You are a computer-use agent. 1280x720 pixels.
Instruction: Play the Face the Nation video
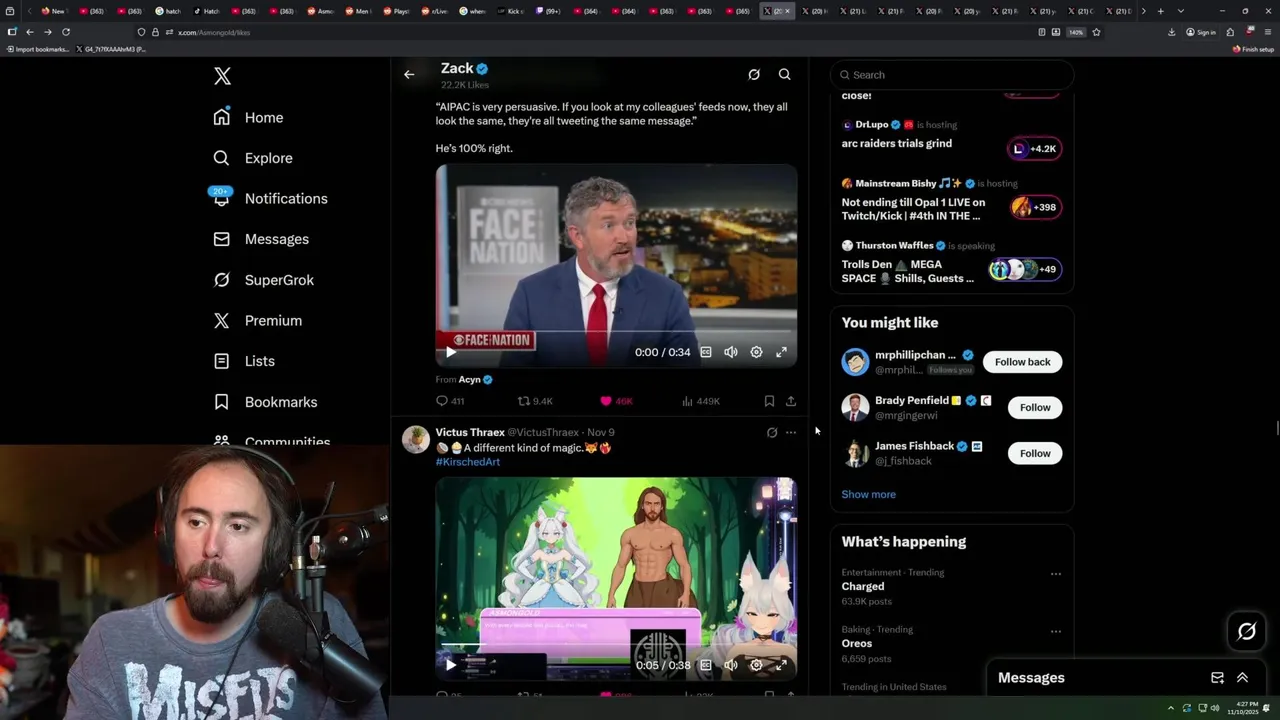[451, 352]
